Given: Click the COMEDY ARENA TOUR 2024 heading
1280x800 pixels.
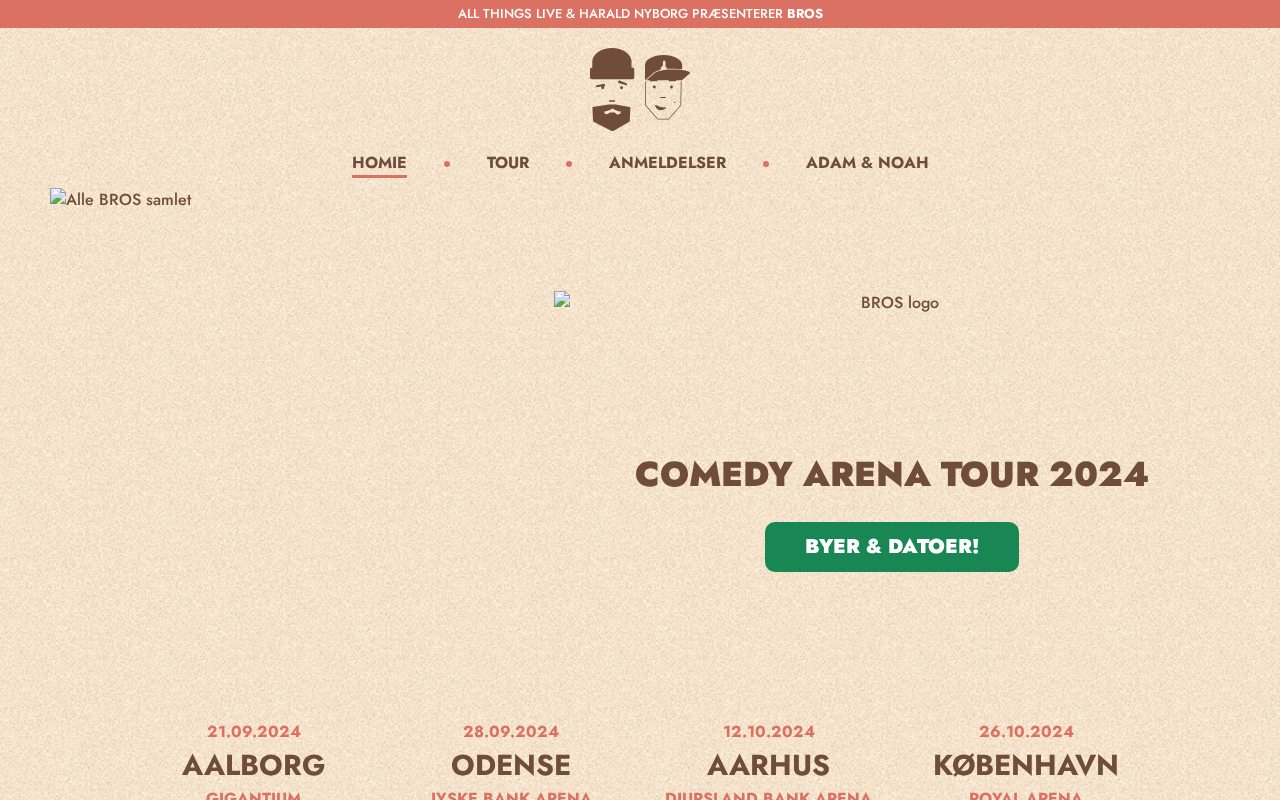Looking at the screenshot, I should pyautogui.click(x=891, y=474).
